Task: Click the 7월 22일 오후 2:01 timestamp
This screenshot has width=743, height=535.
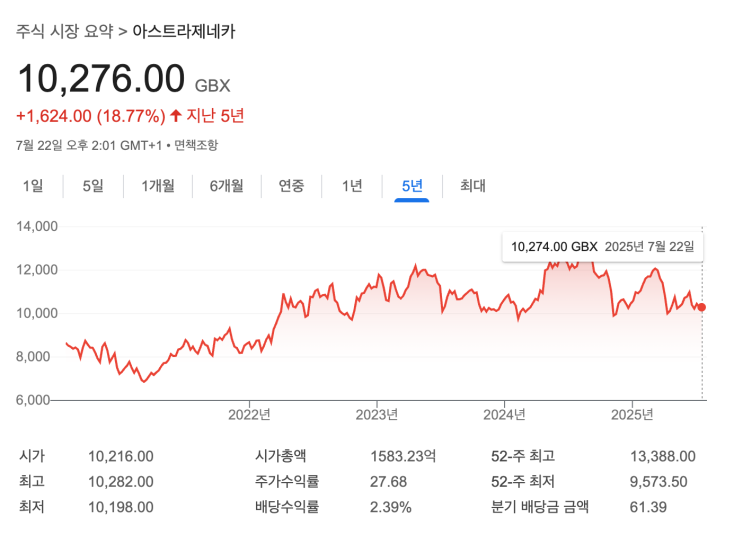Action: (x=89, y=145)
